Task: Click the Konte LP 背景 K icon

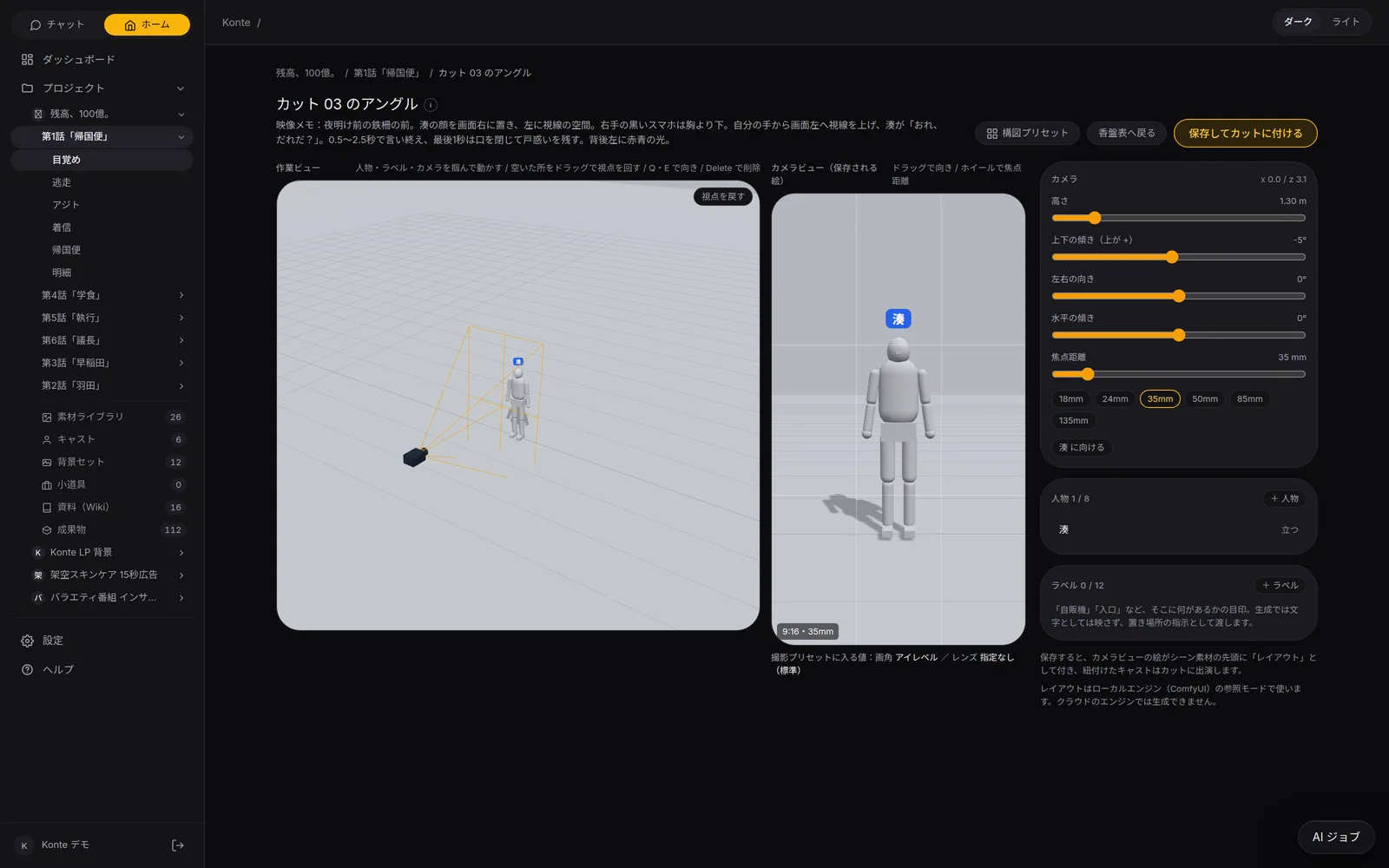Action: tap(38, 552)
